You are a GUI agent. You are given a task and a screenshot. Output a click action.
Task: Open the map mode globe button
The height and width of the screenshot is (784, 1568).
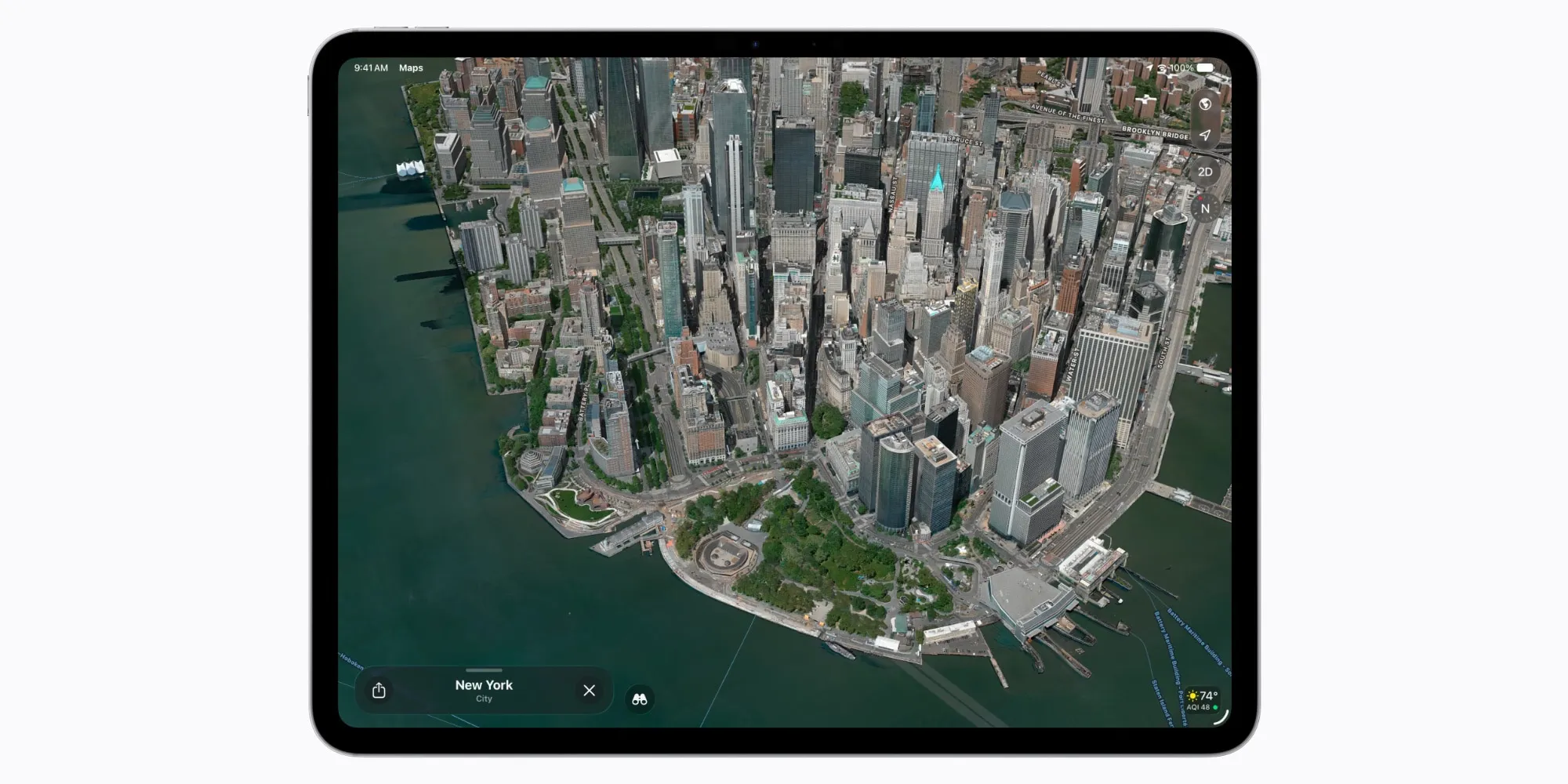coord(1205,103)
